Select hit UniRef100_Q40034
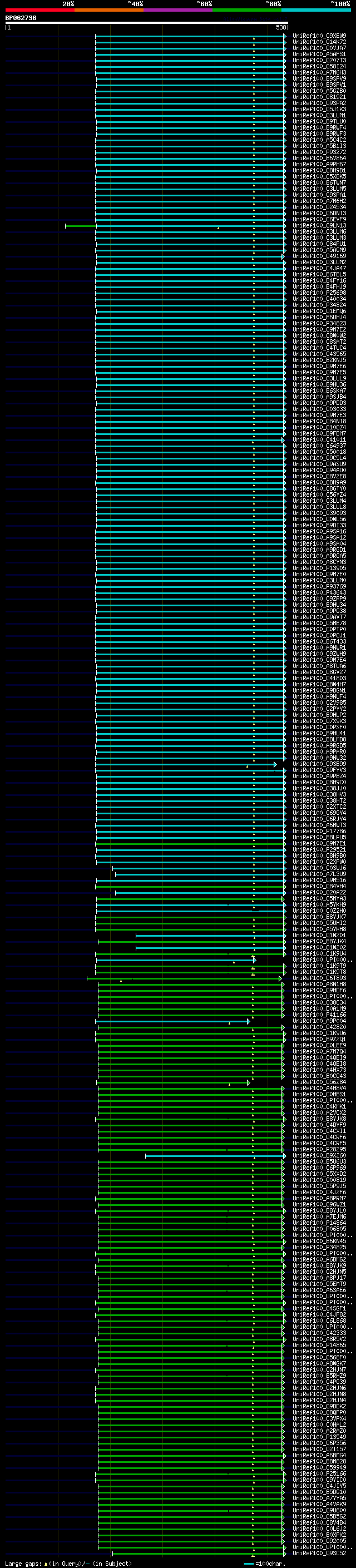 pyautogui.click(x=319, y=299)
